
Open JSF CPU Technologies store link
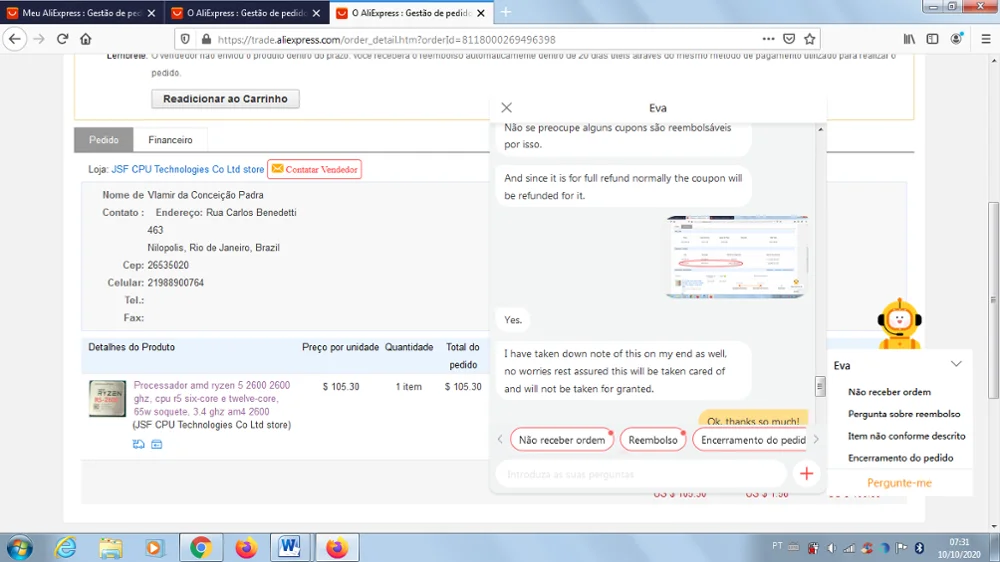point(188,169)
